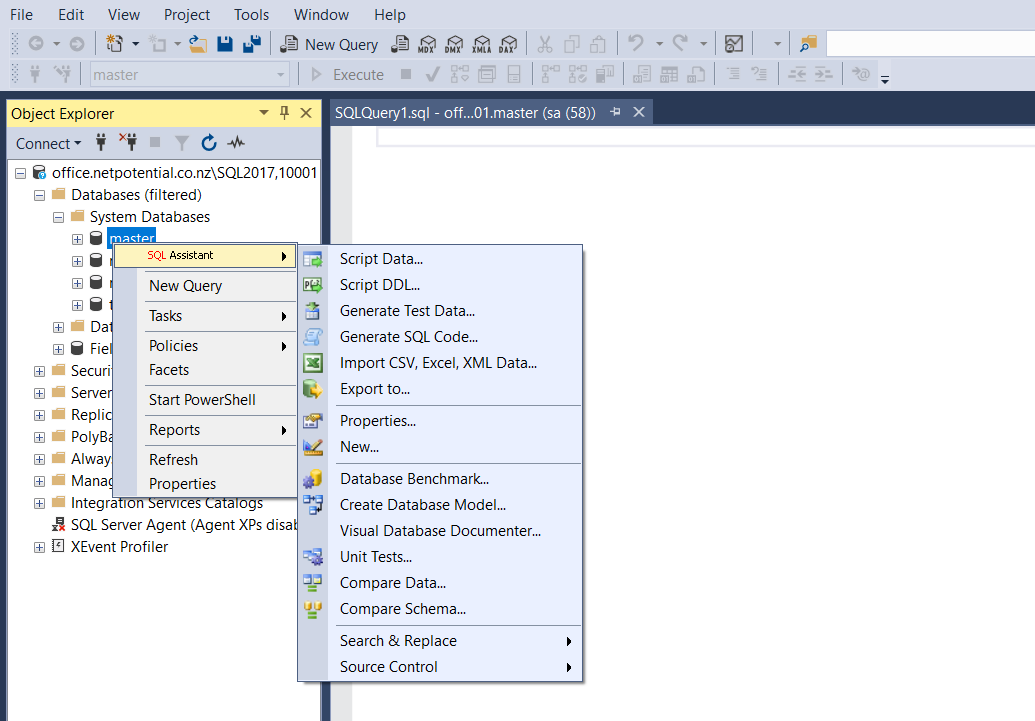Expand the master database node

tap(77, 239)
